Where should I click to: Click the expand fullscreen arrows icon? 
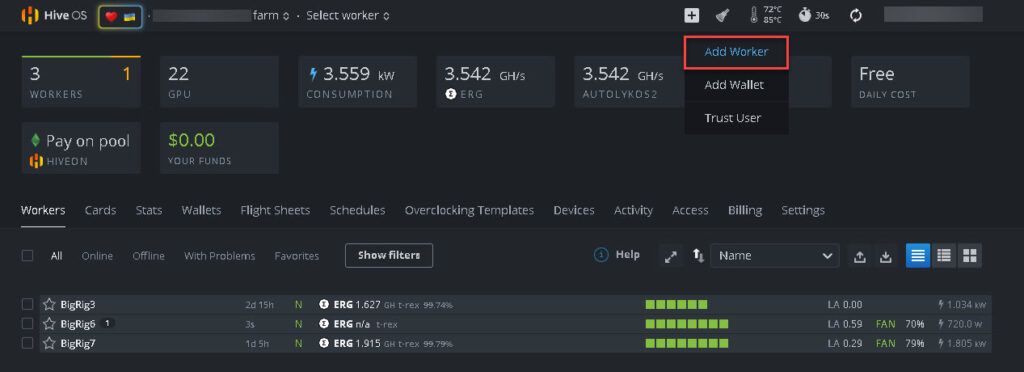(x=671, y=256)
